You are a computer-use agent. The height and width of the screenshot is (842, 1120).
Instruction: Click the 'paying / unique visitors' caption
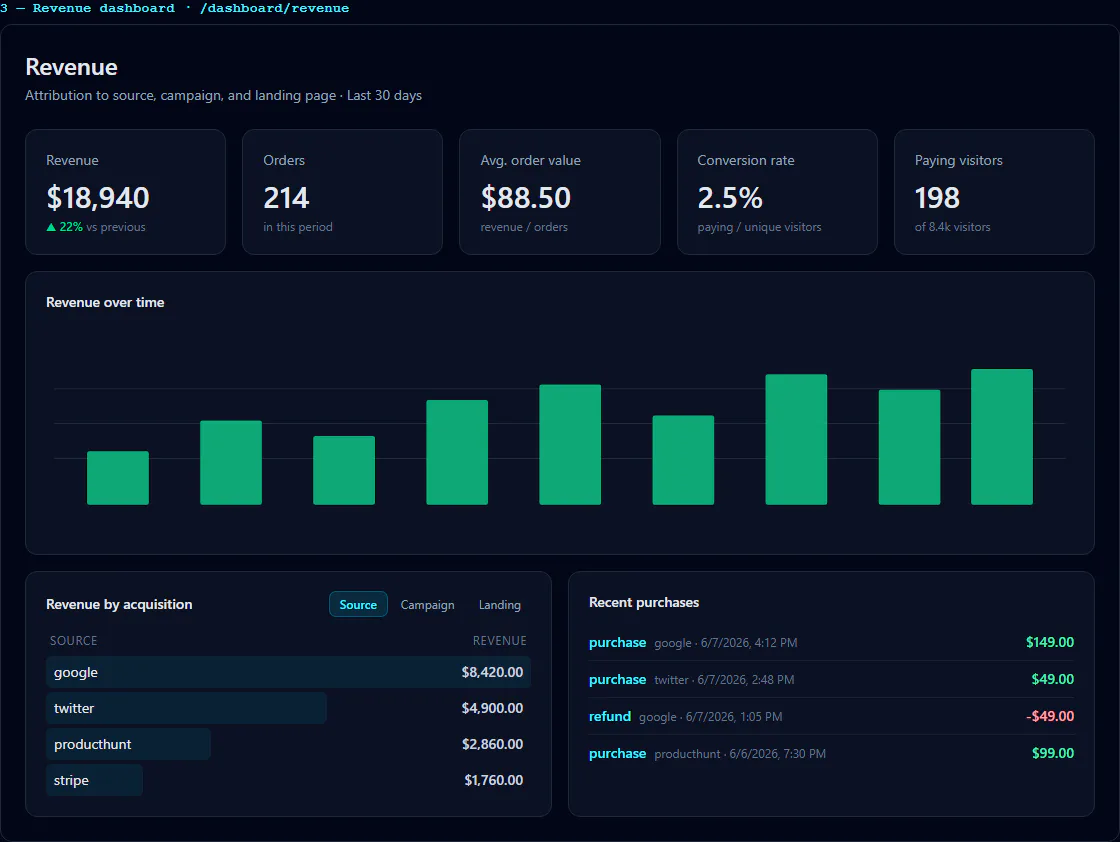point(759,227)
